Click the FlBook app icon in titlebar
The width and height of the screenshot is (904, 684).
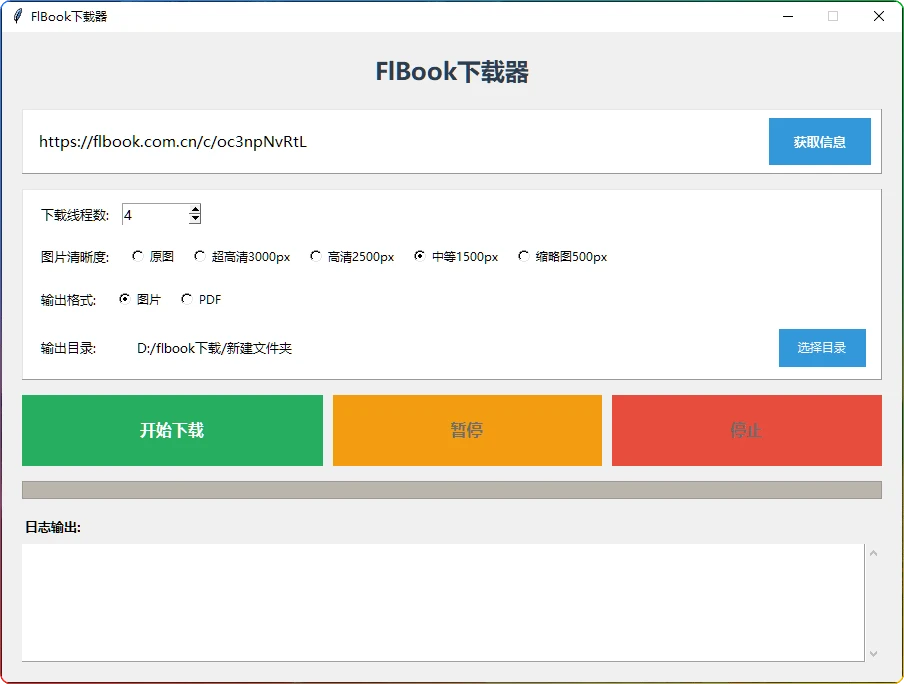click(16, 15)
